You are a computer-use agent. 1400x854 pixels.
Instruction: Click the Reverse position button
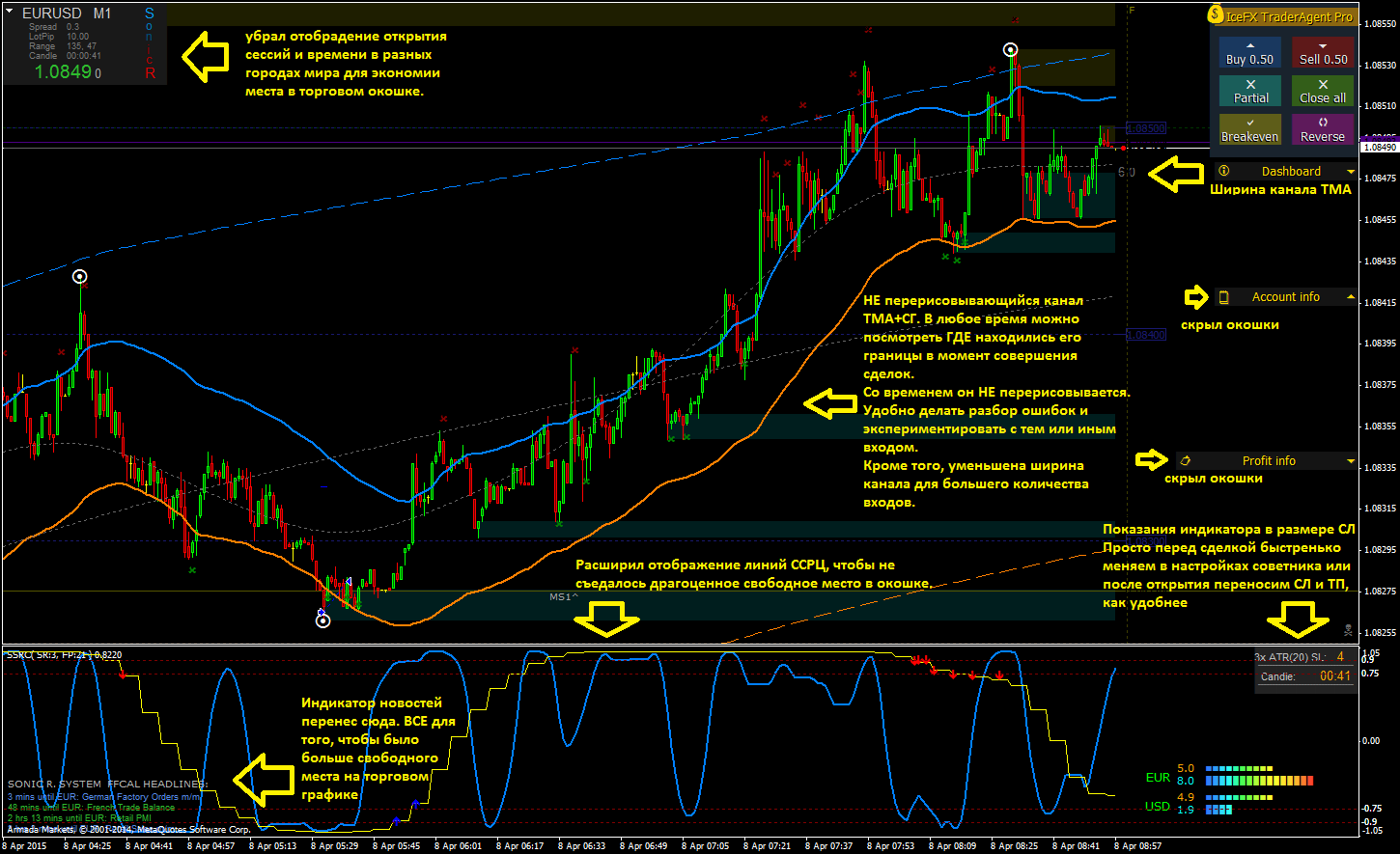pos(1323,129)
